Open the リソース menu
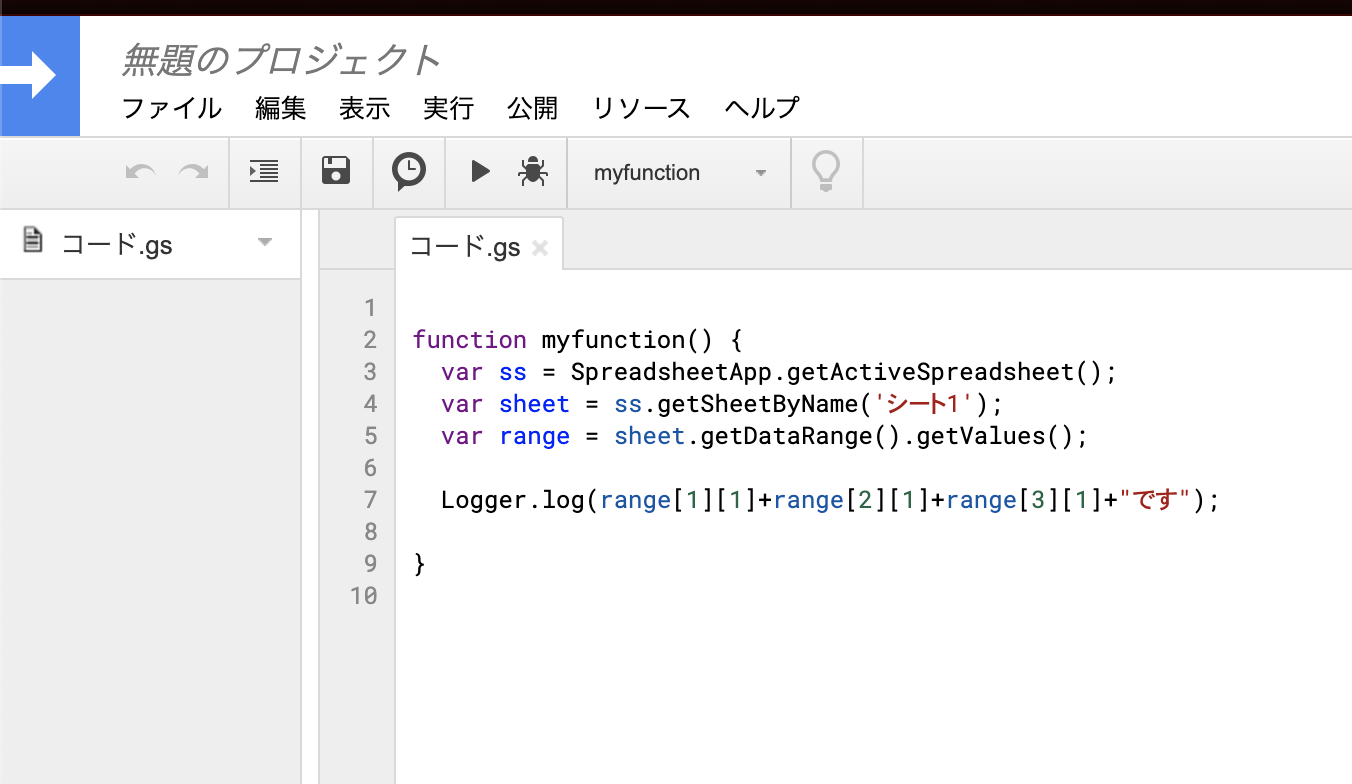Screen dimensions: 1352x784 click(x=640, y=108)
